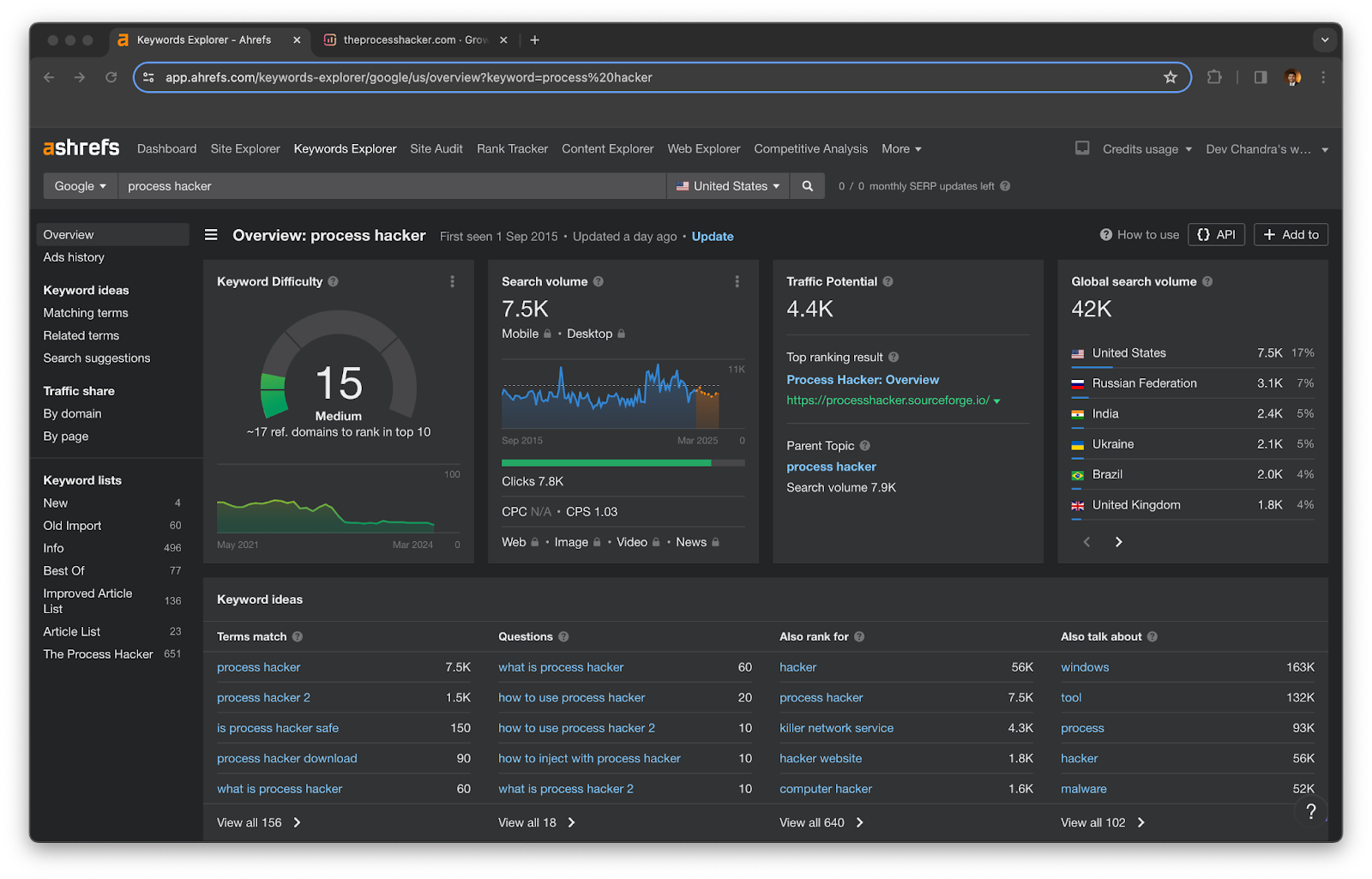Click help icon next to Terms match
The height and width of the screenshot is (879, 1372).
coord(298,636)
